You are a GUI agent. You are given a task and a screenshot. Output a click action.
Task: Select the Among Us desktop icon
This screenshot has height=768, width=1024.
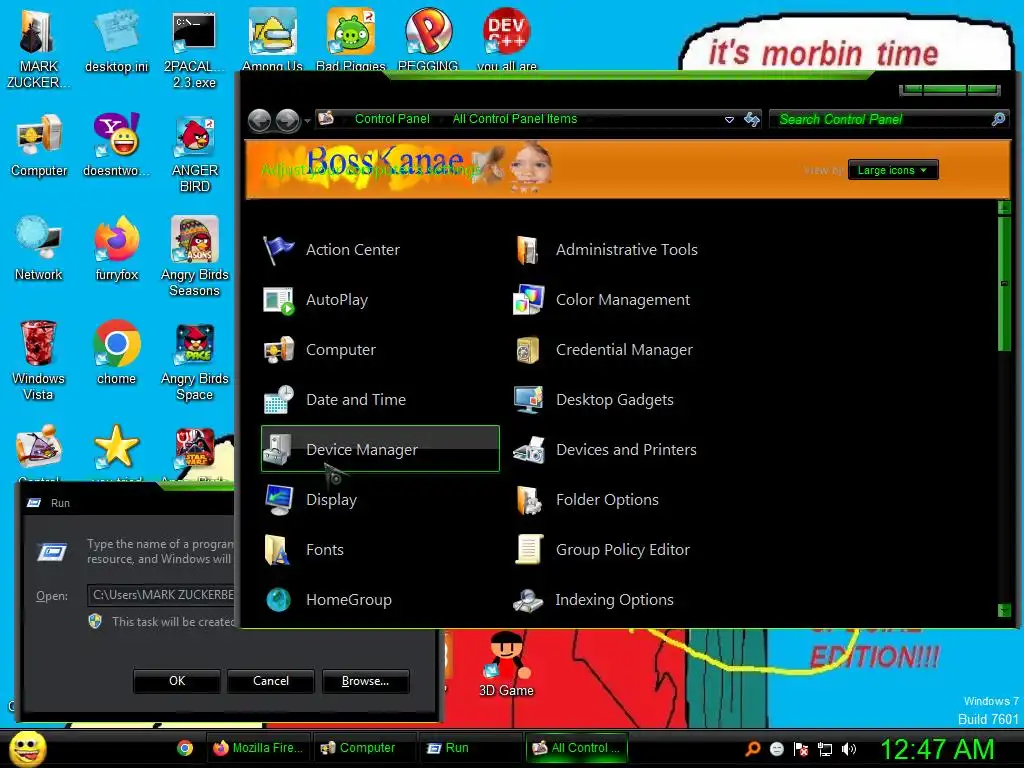click(x=272, y=39)
